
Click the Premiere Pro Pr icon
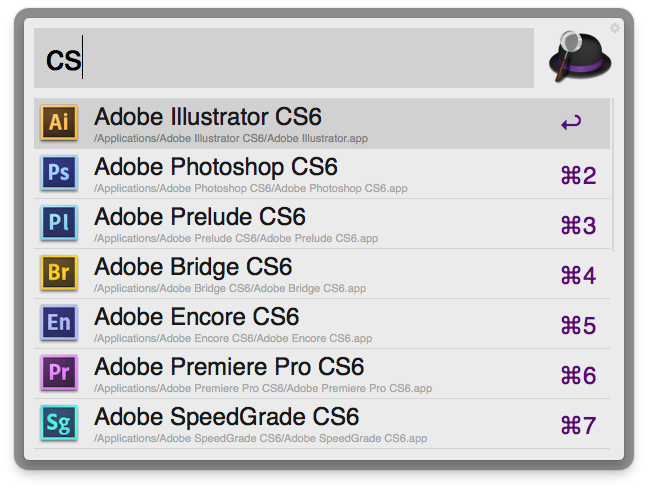[59, 373]
